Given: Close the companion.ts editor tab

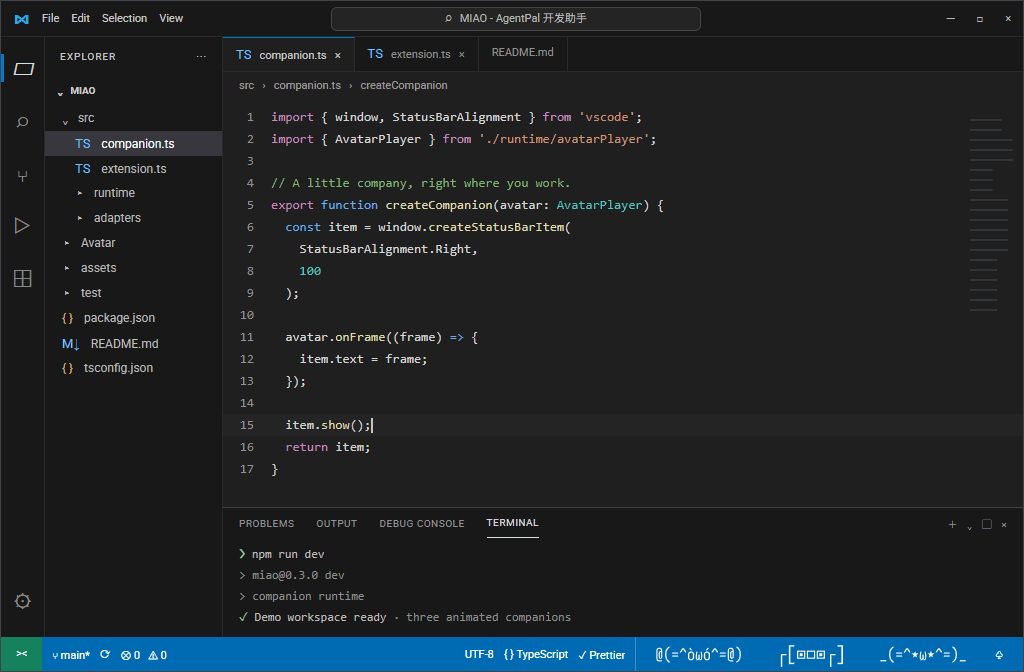Looking at the screenshot, I should click(x=338, y=56).
